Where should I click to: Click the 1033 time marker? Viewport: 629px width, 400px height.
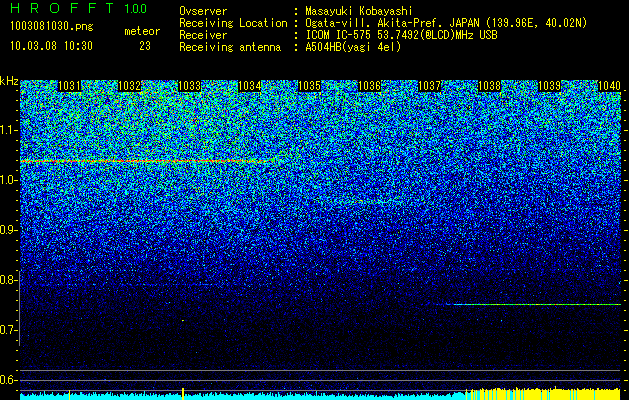pyautogui.click(x=189, y=86)
